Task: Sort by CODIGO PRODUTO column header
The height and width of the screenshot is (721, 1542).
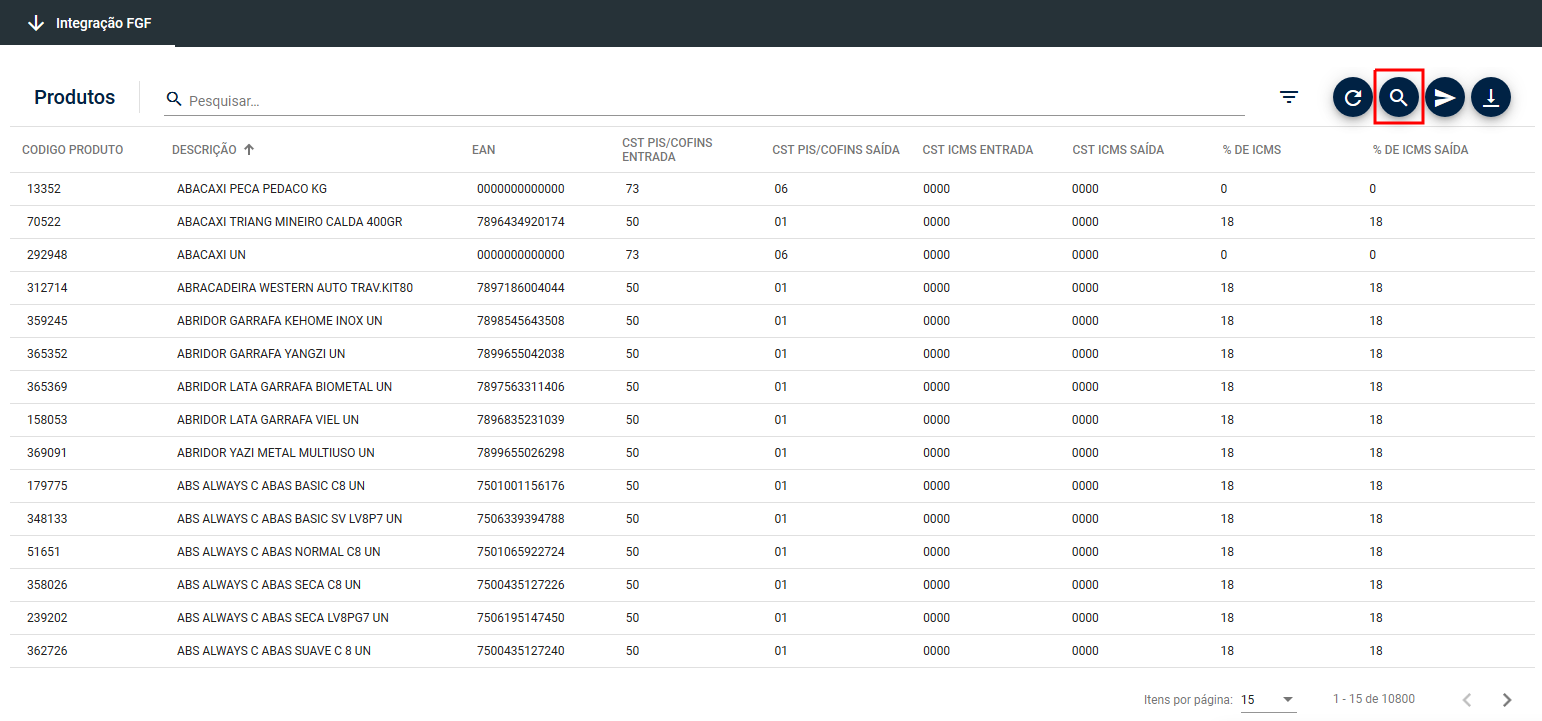Action: (72, 150)
